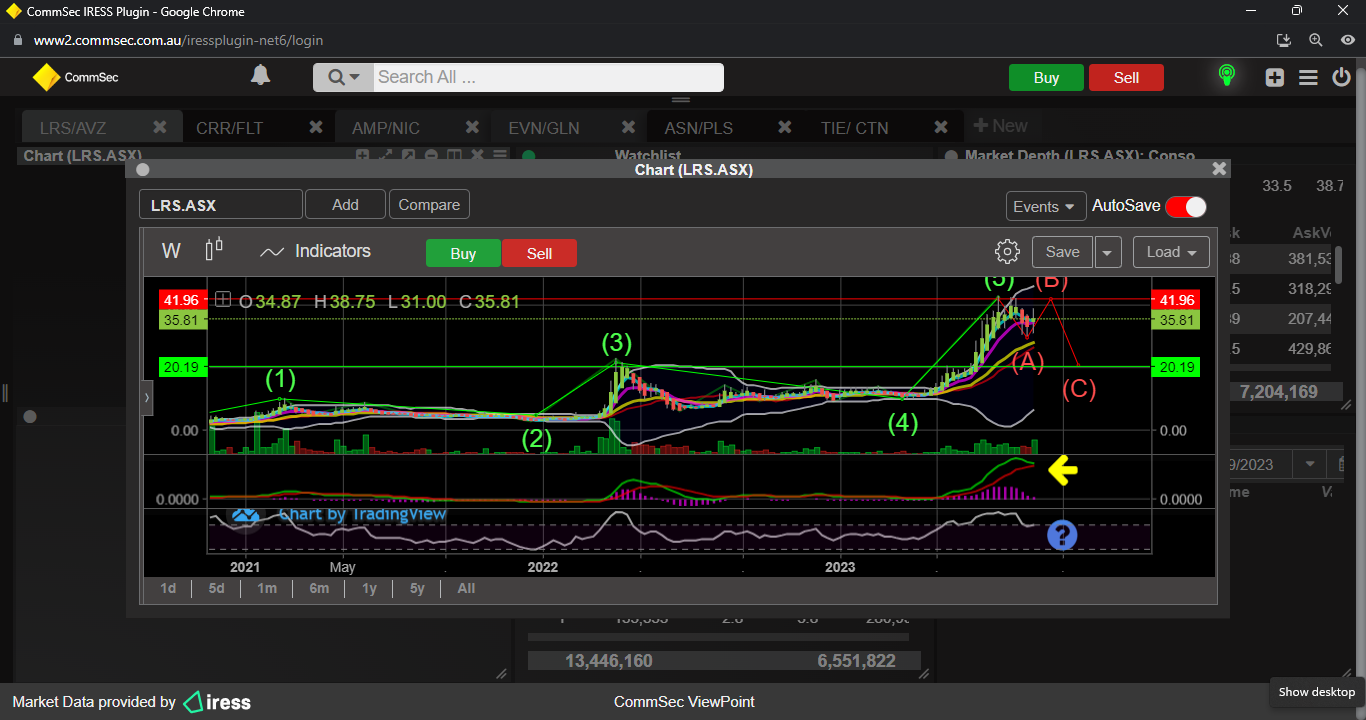This screenshot has width=1366, height=720.
Task: Click the browser address bar URL
Action: 178,41
